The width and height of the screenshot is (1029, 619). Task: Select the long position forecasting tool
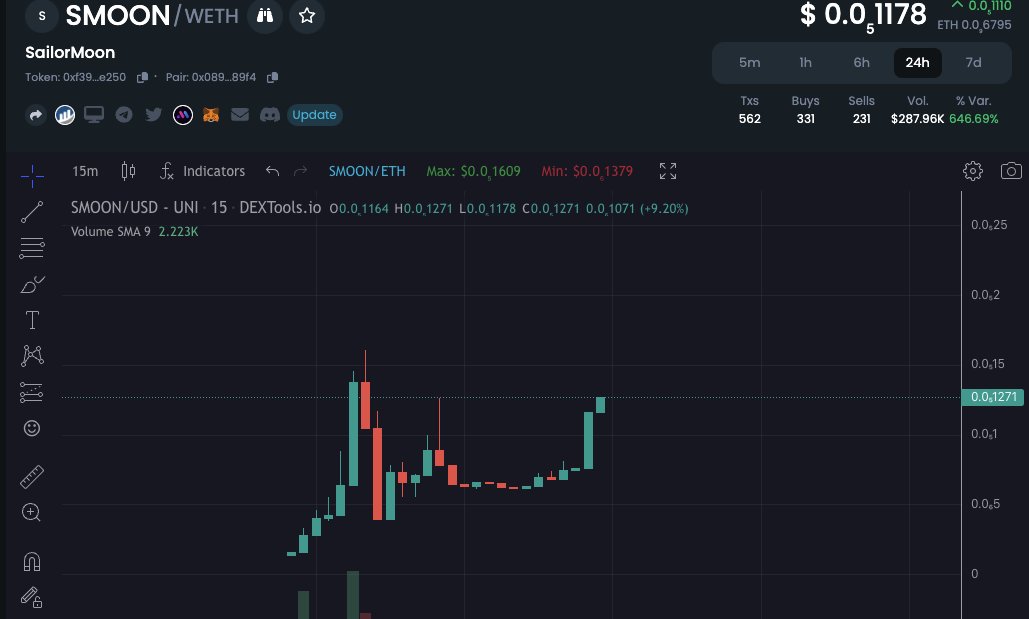click(x=32, y=393)
